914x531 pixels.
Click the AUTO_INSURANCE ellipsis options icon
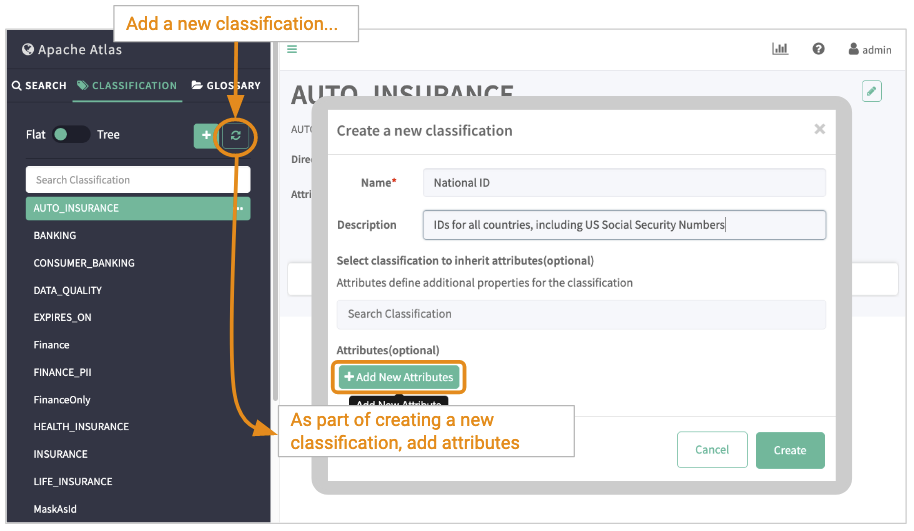pyautogui.click(x=240, y=208)
